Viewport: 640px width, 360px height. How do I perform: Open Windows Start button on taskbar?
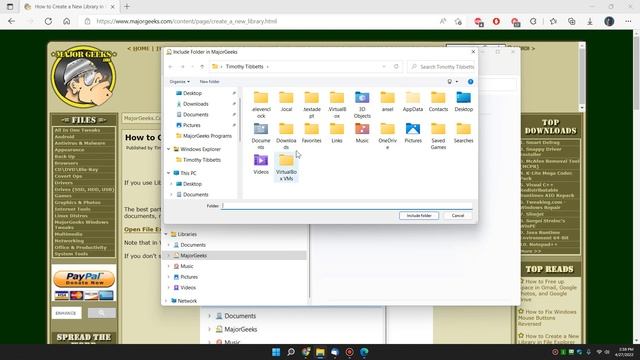tap(276, 352)
